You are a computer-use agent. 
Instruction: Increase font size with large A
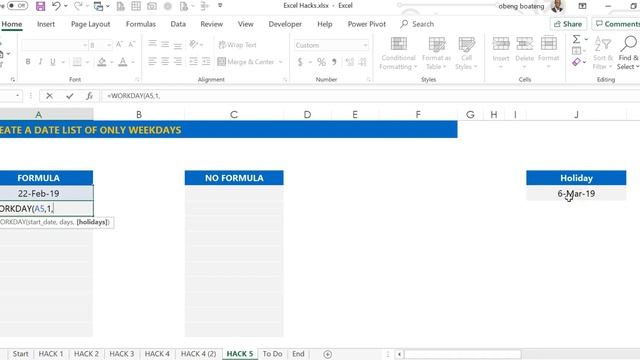119,44
